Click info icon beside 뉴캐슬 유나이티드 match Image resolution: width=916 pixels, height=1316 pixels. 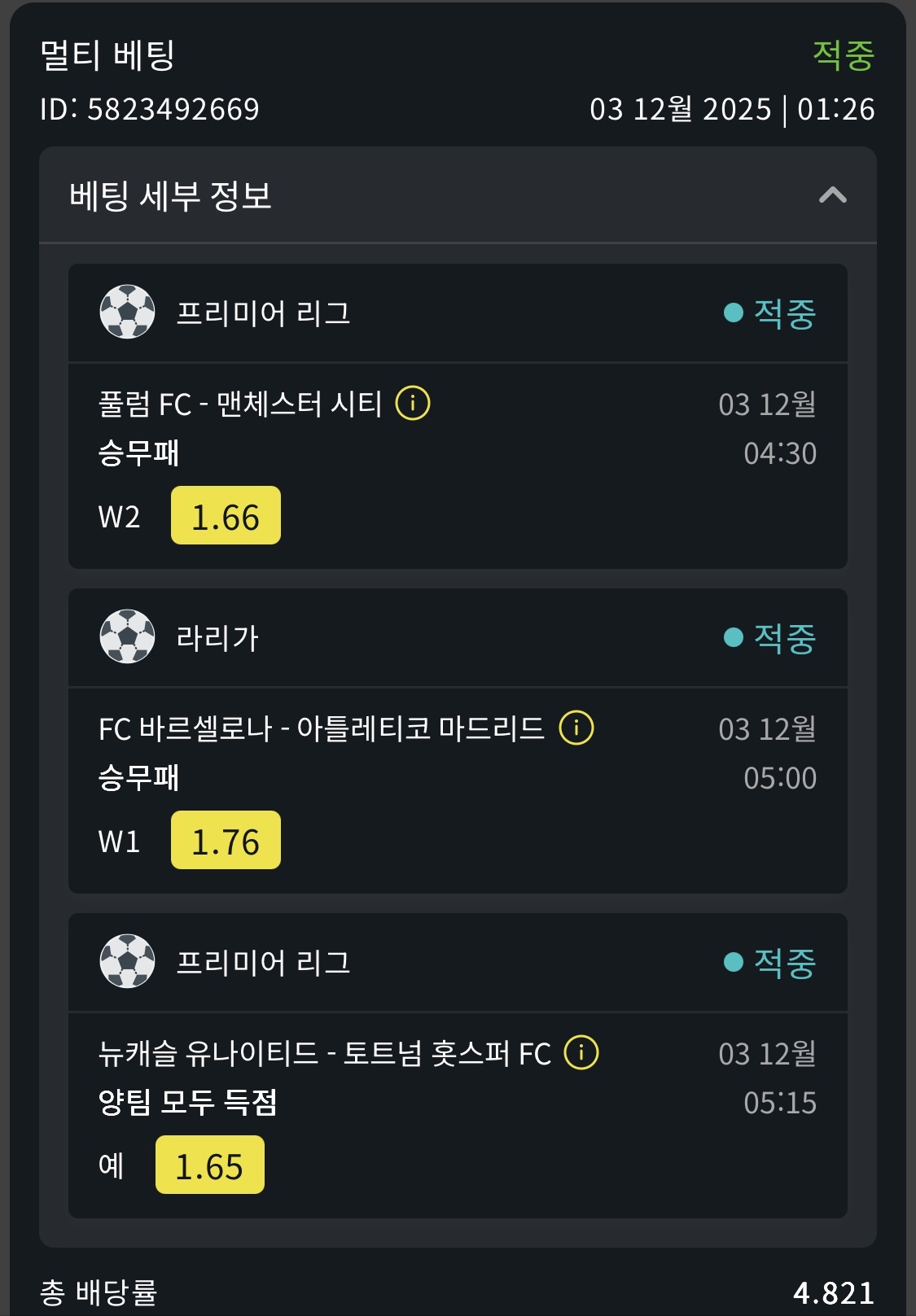pos(581,1052)
